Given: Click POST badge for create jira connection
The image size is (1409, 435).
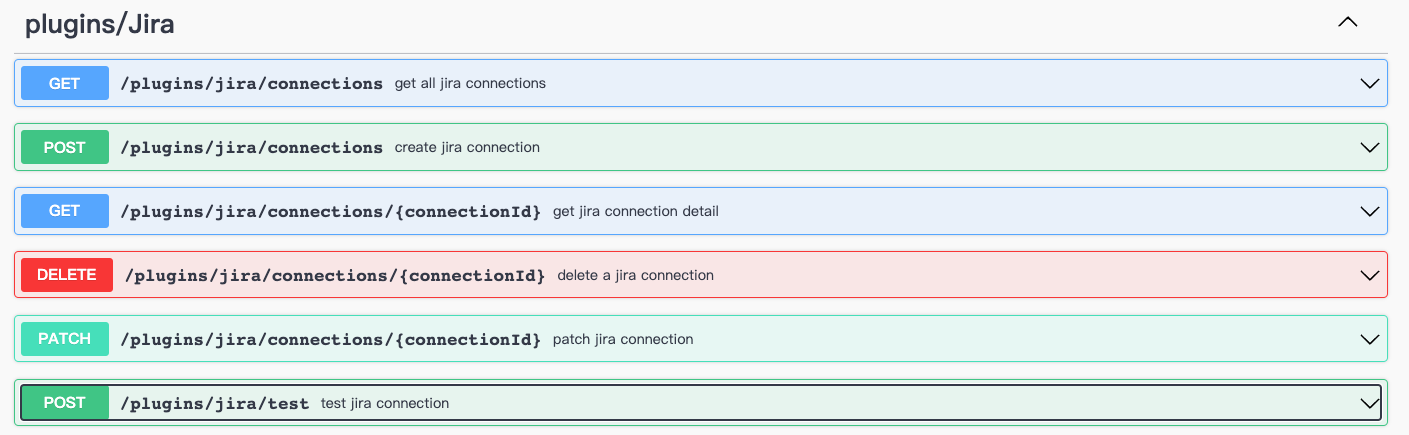Looking at the screenshot, I should 65,147.
